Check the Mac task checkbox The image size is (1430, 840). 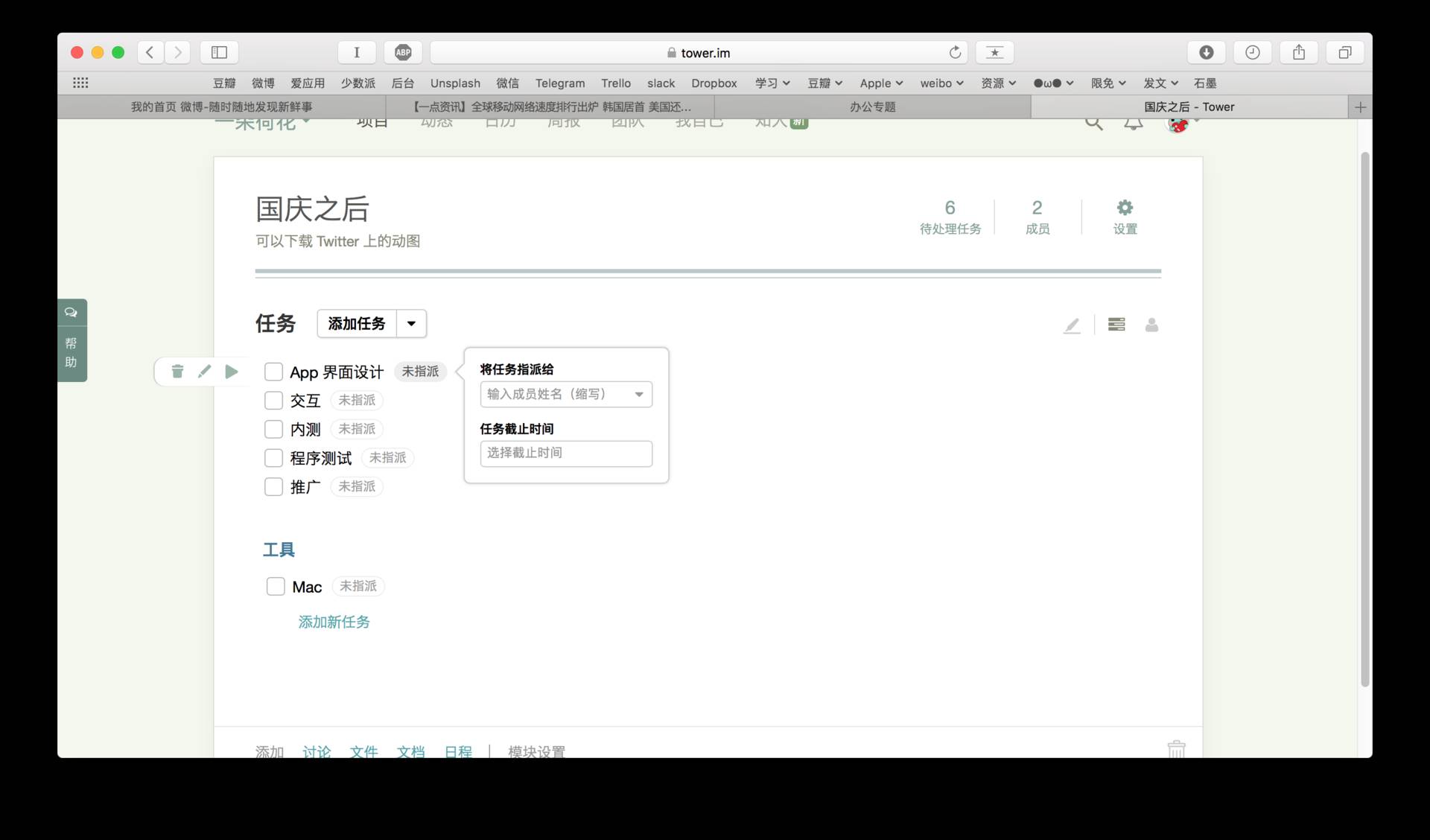276,587
